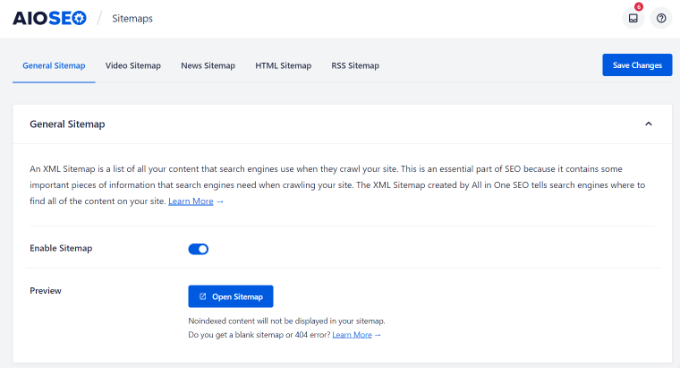Collapse the General Sitemap section chevron
Screen dimensions: 680x368
click(648, 124)
